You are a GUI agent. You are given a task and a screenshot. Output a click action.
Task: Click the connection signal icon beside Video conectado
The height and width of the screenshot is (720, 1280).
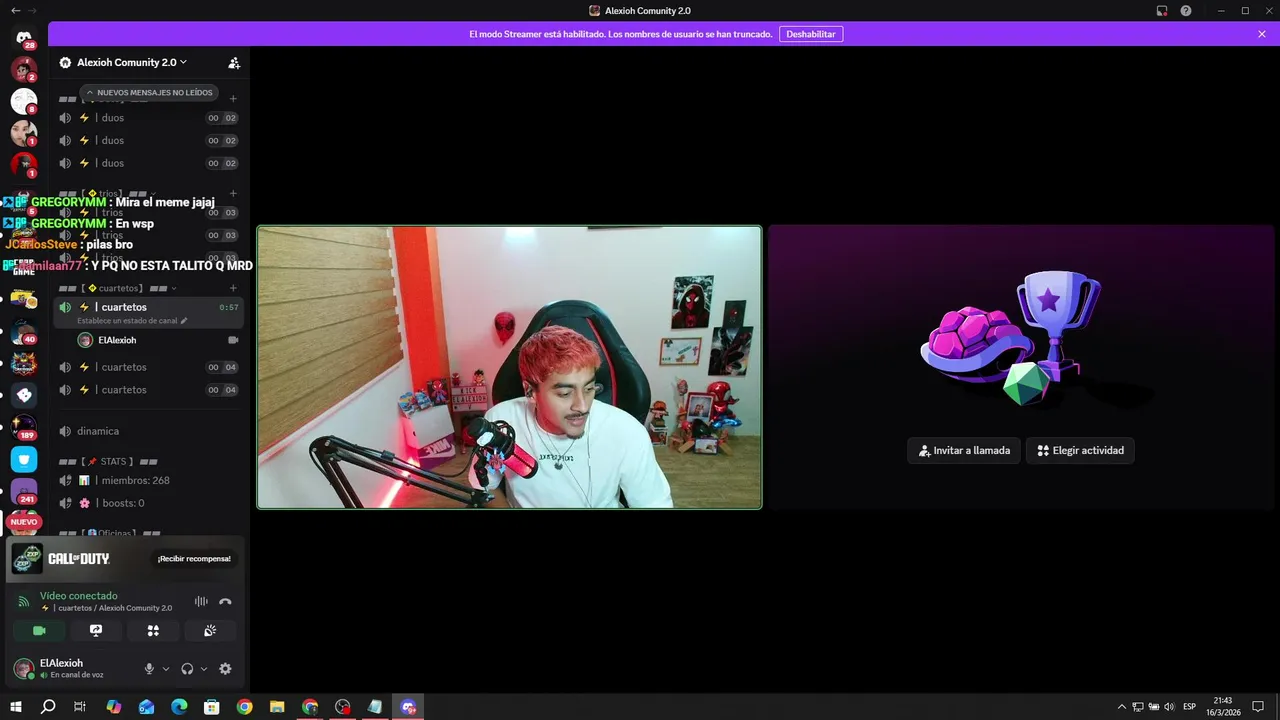[x=23, y=601]
